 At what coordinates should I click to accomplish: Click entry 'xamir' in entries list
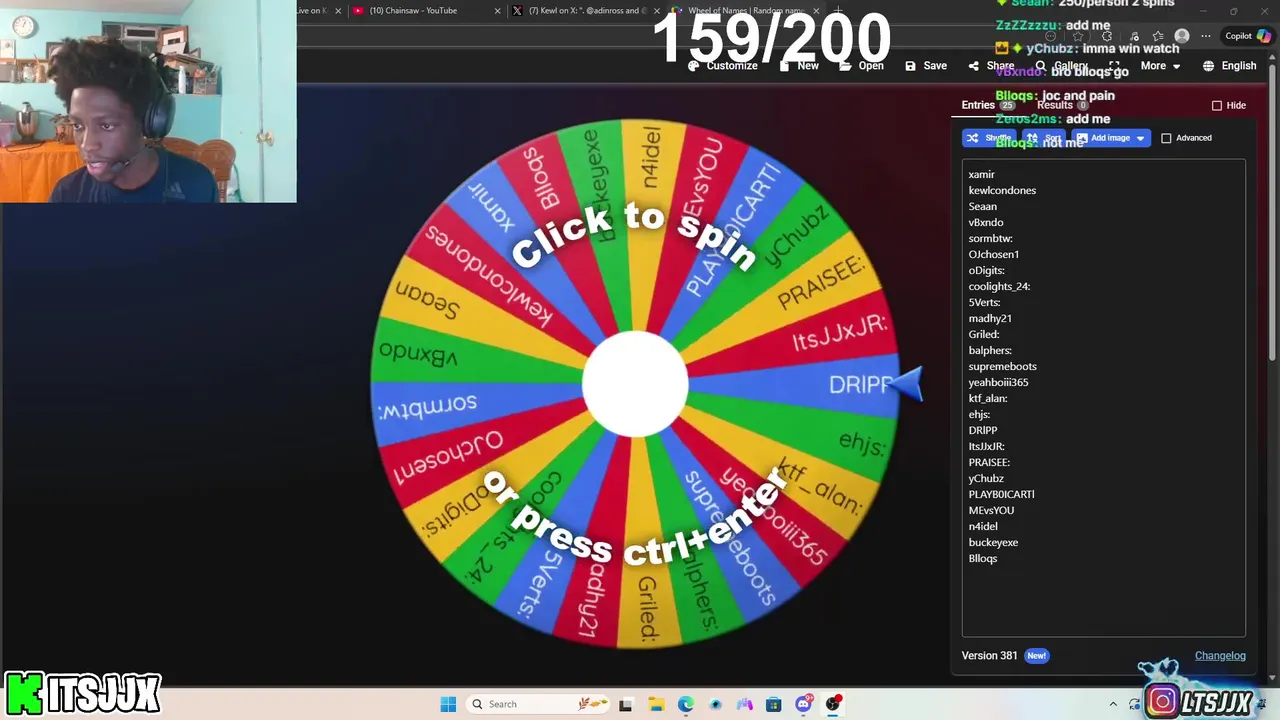click(x=981, y=174)
